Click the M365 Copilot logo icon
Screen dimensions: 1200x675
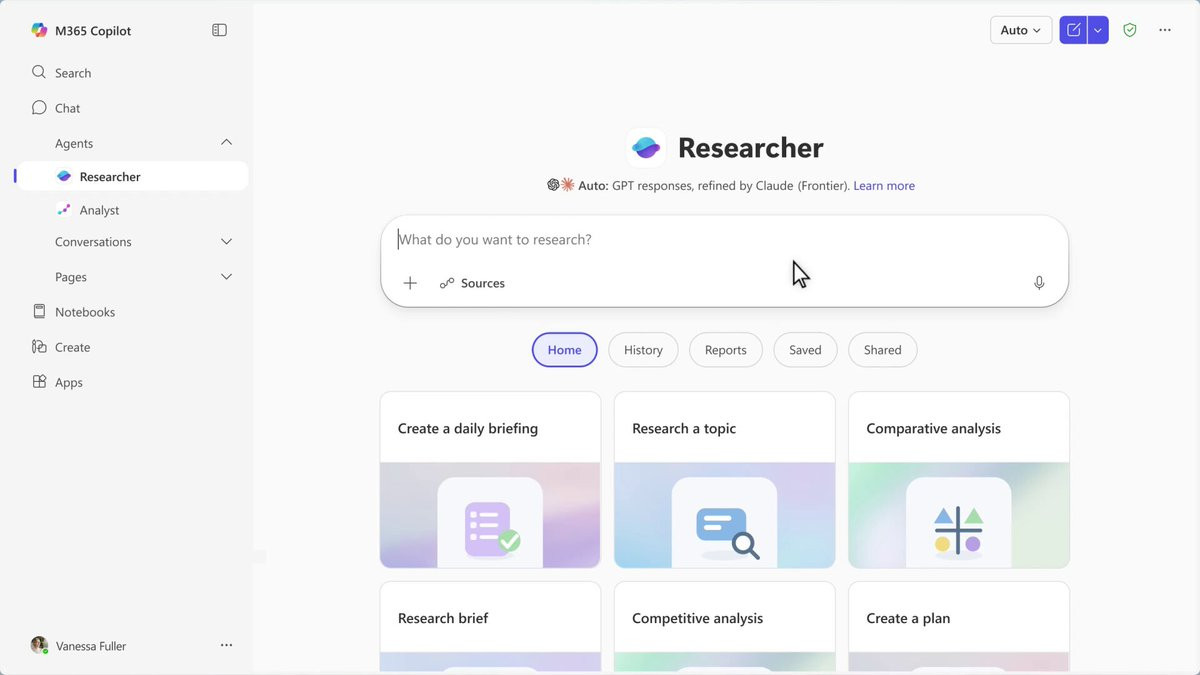pos(39,30)
